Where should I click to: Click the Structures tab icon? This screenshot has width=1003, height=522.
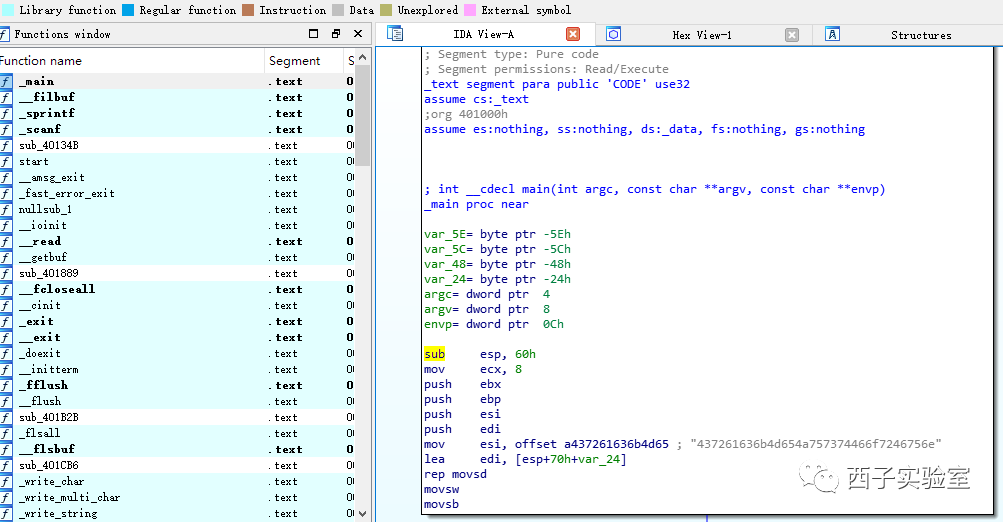832,34
